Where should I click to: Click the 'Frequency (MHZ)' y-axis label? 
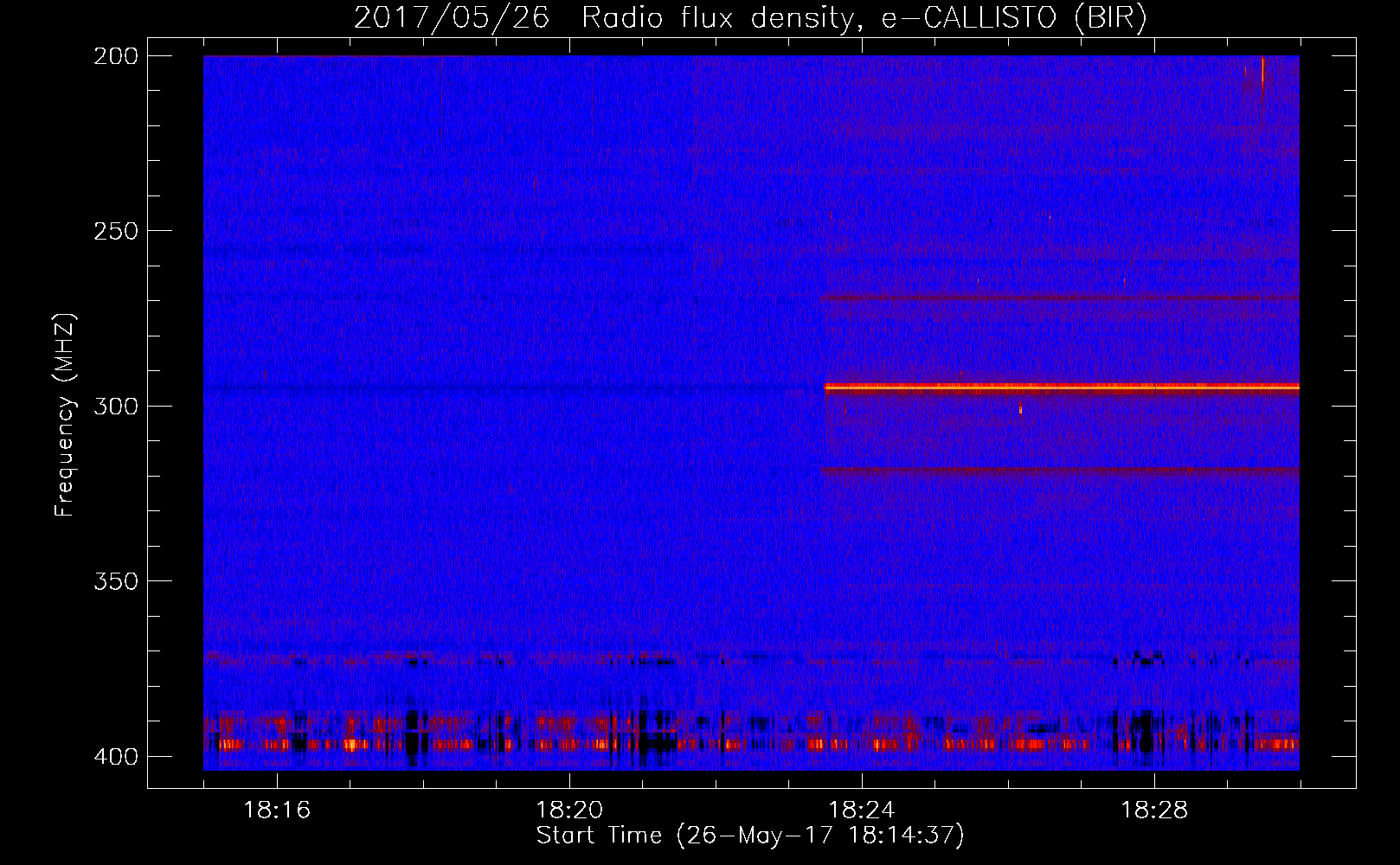[66, 415]
